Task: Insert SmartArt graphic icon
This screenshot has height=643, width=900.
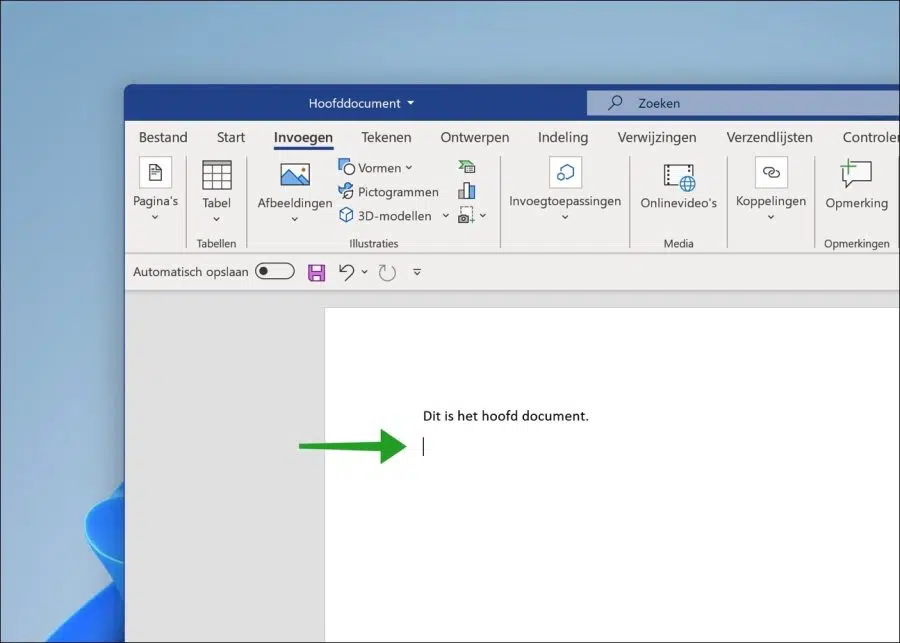Action: tap(467, 167)
